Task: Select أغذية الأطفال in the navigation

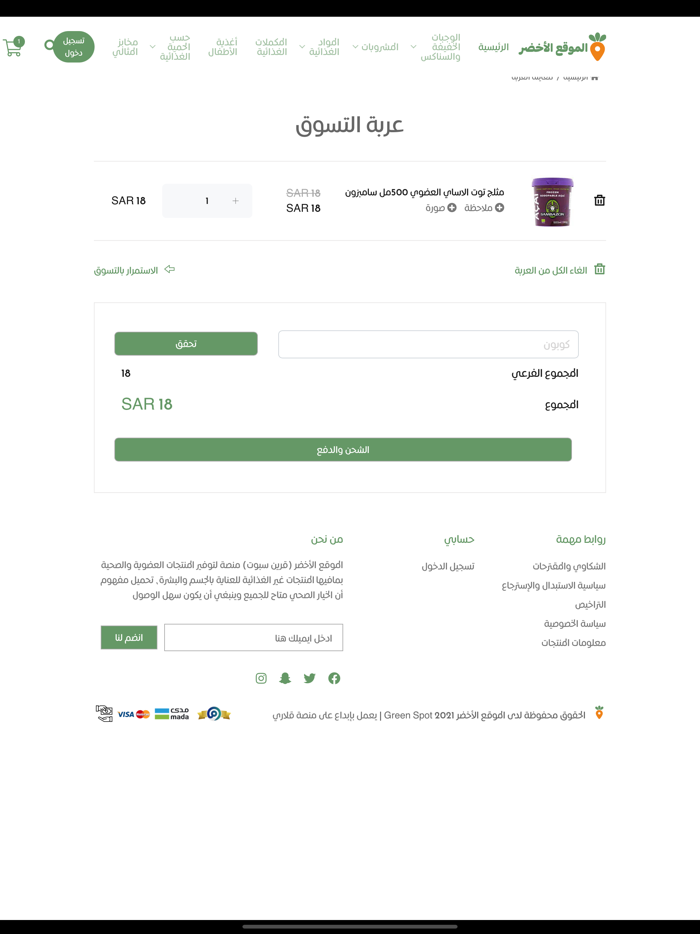Action: (x=226, y=46)
